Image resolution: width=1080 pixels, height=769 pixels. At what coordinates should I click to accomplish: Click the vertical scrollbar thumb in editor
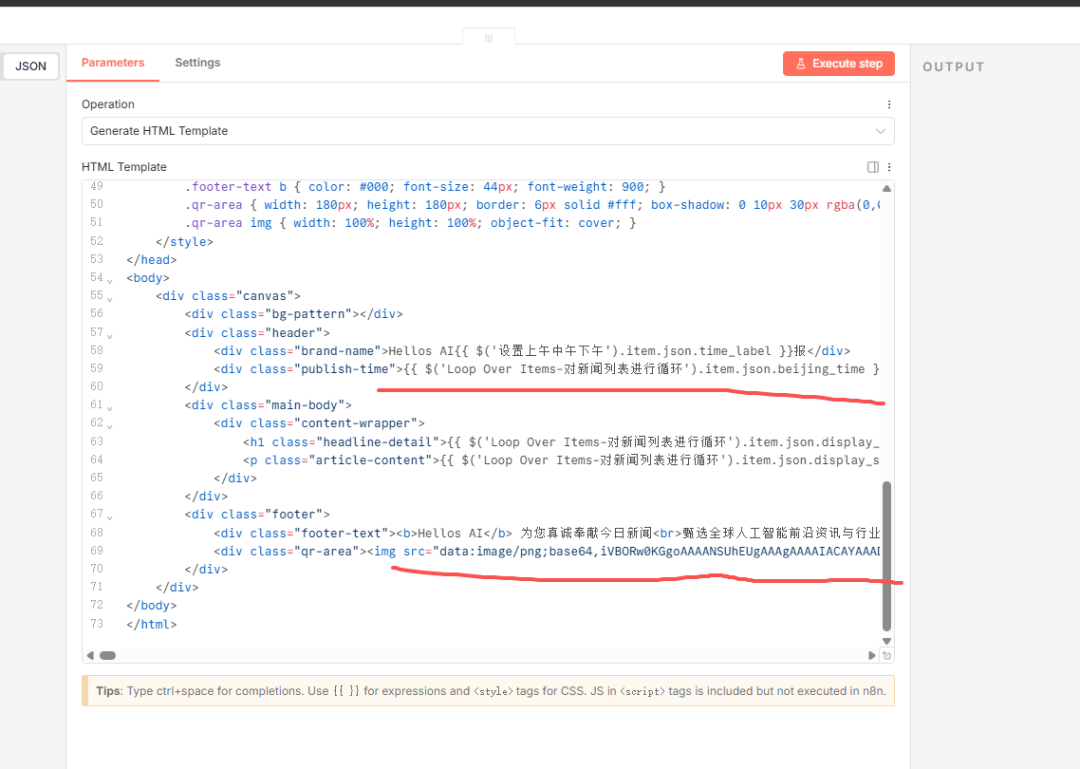click(886, 555)
